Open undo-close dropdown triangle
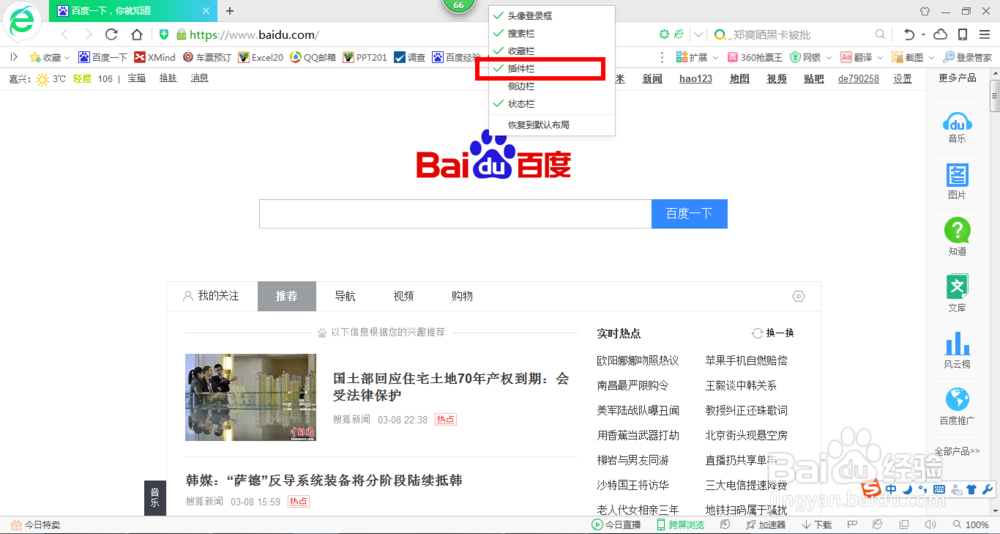This screenshot has height=534, width=1000. [x=923, y=35]
